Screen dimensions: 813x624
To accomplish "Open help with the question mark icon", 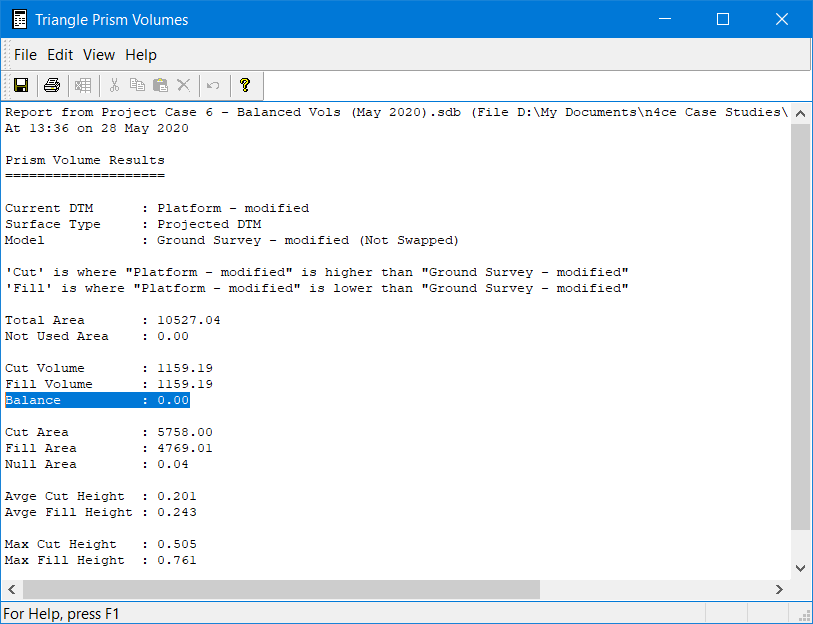I will 244,85.
